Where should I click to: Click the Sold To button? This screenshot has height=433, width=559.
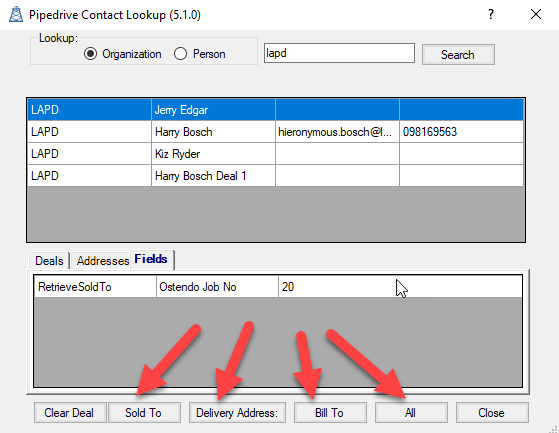point(144,413)
